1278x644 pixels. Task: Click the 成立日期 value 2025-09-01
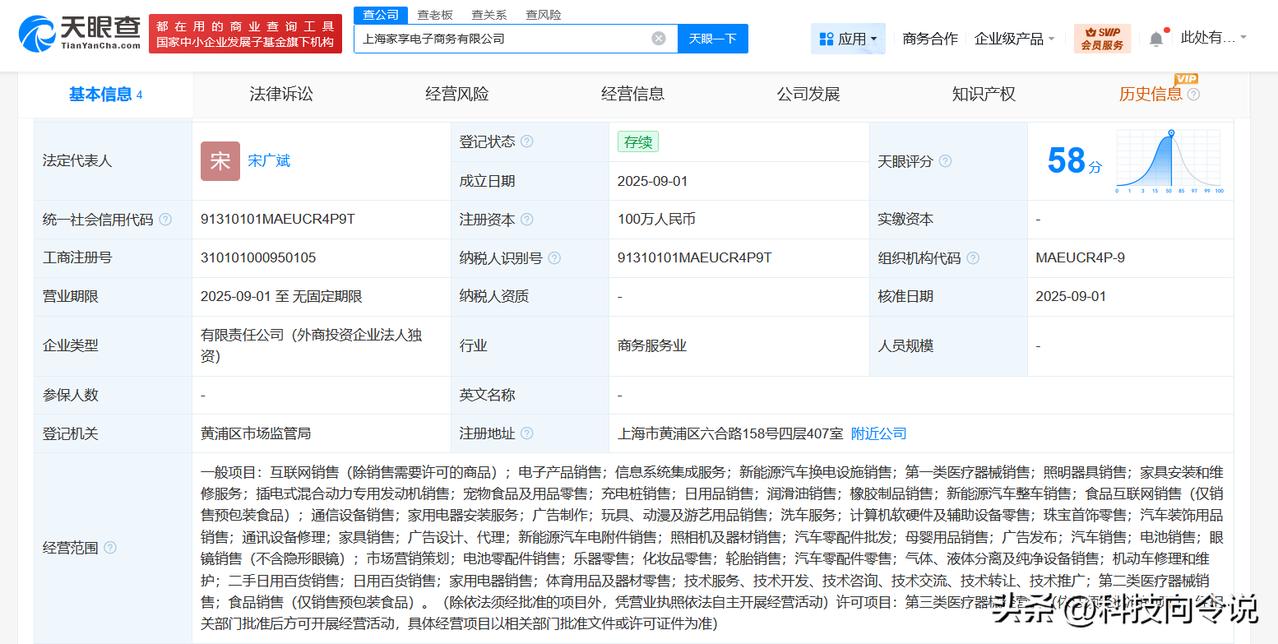(652, 181)
